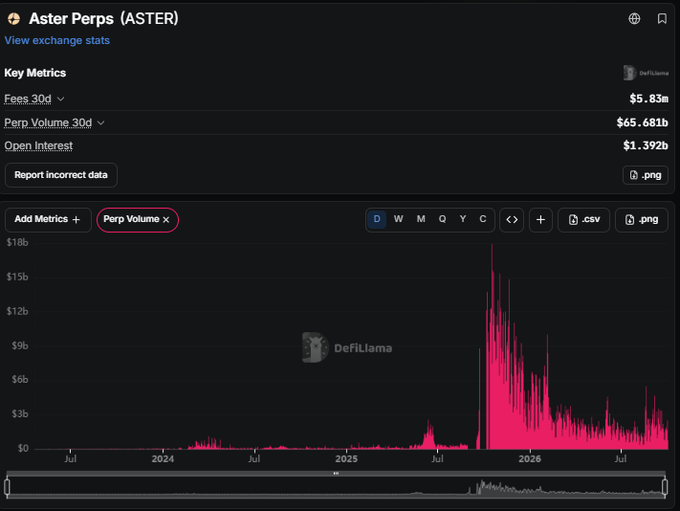Open View exchange stats link
The width and height of the screenshot is (680, 511).
click(x=57, y=40)
